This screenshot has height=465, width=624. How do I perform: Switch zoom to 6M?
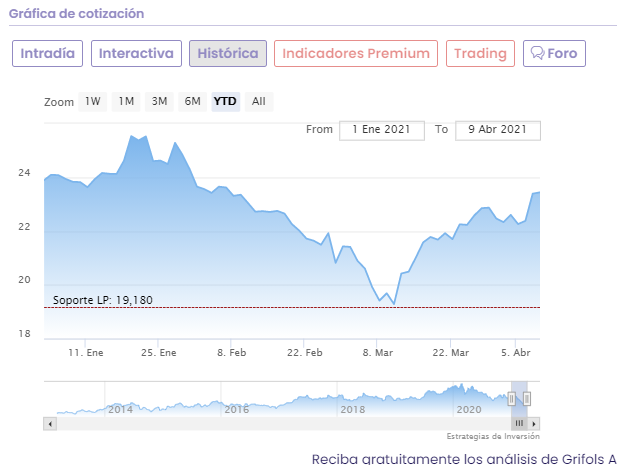point(192,101)
